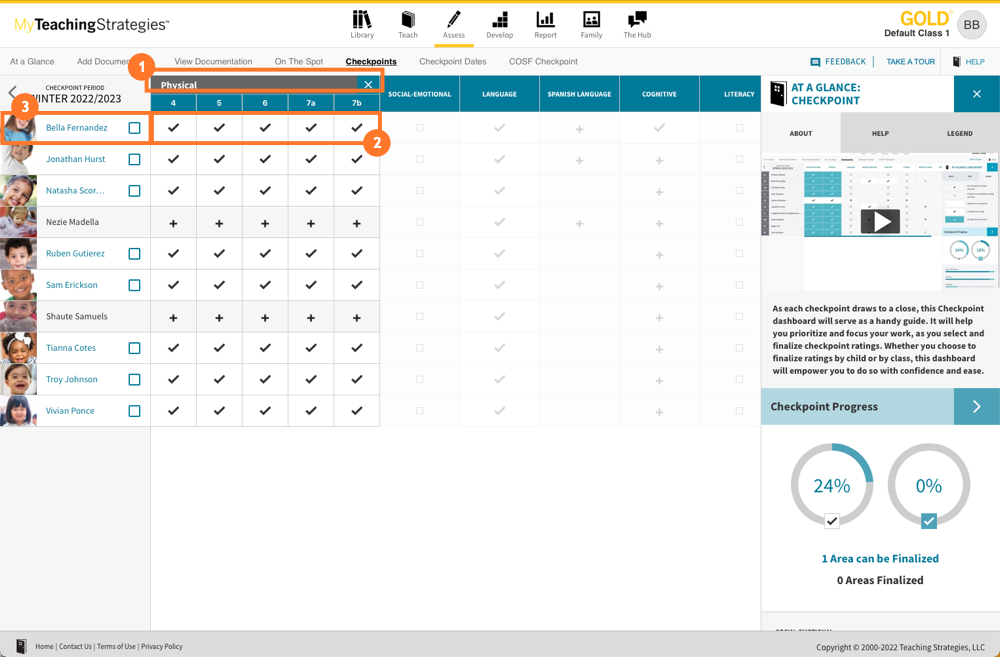This screenshot has height=657, width=1000.
Task: Click the Take a Tour link
Action: (910, 62)
